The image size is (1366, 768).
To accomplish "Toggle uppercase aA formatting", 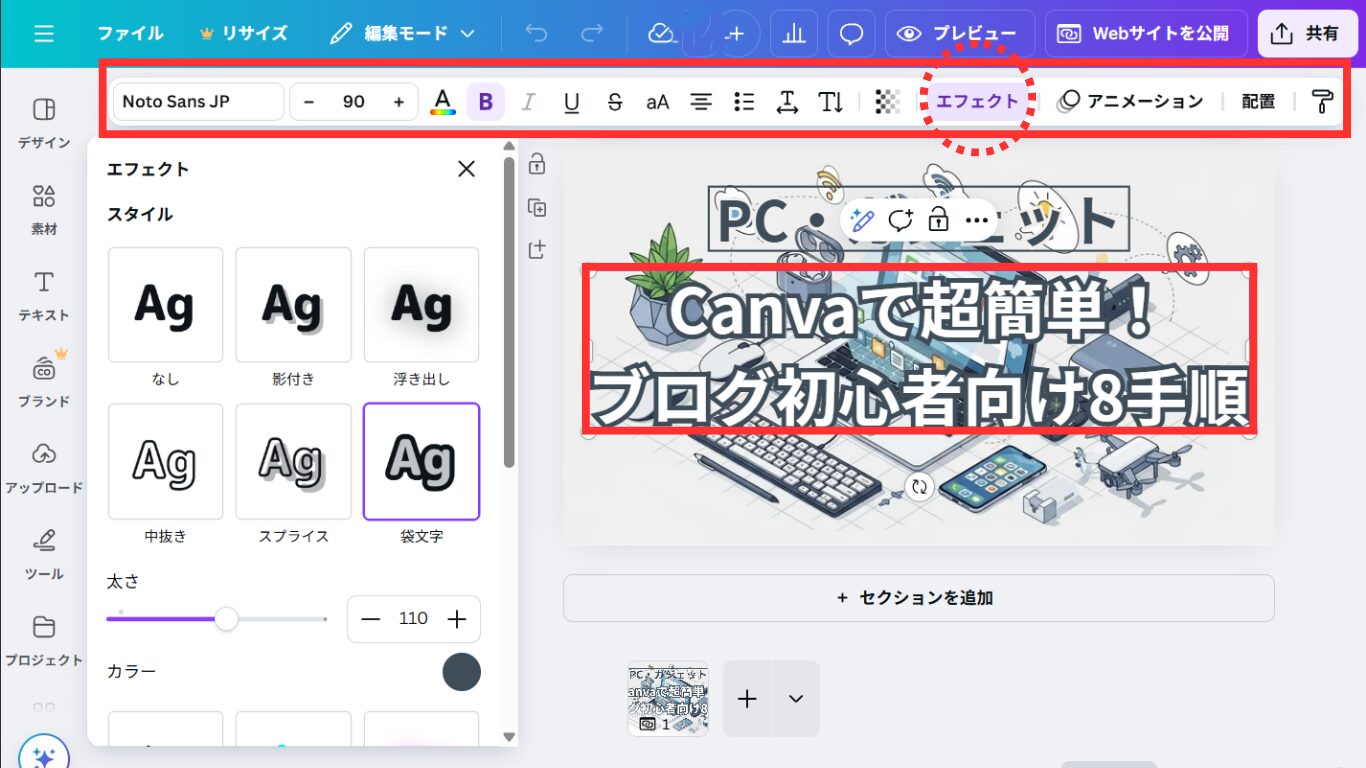I will 657,102.
